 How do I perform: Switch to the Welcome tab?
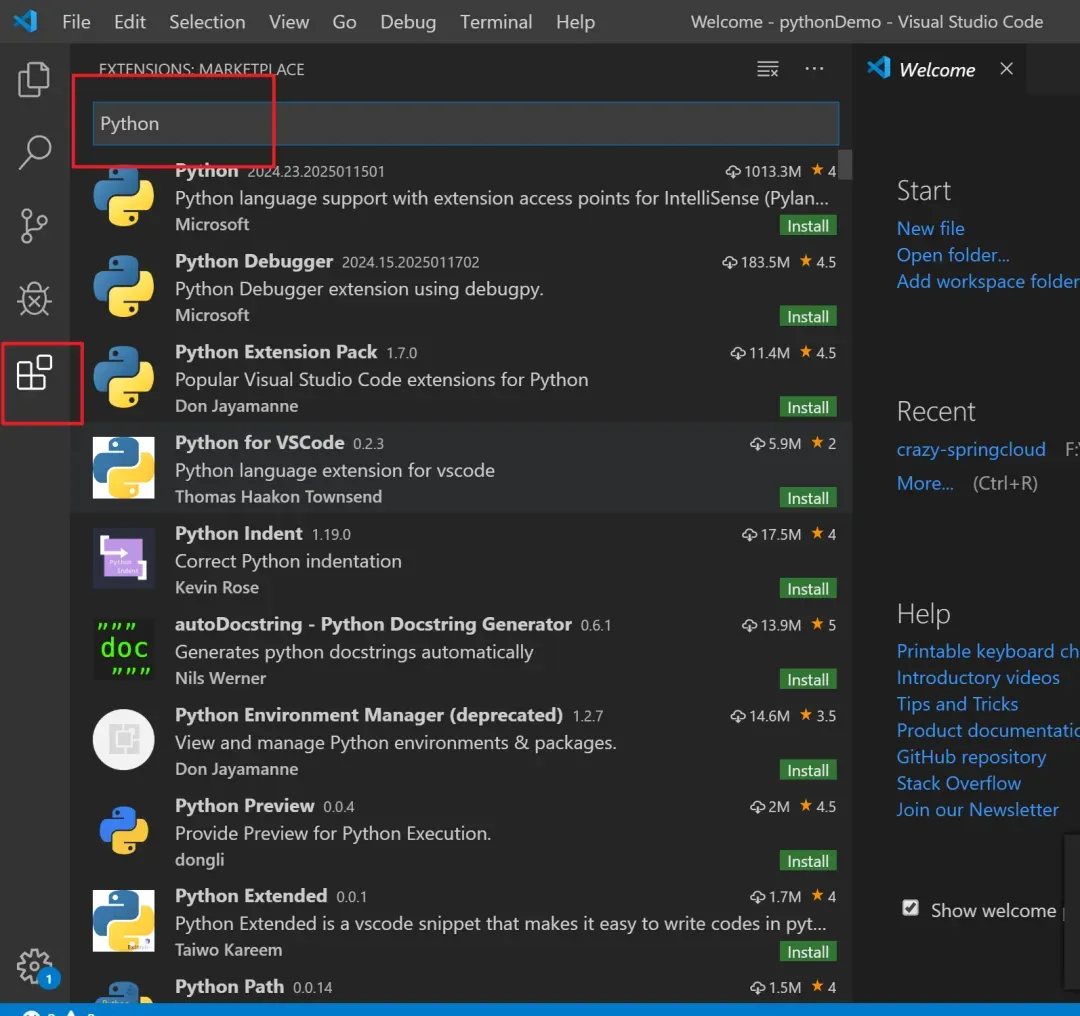pyautogui.click(x=937, y=70)
